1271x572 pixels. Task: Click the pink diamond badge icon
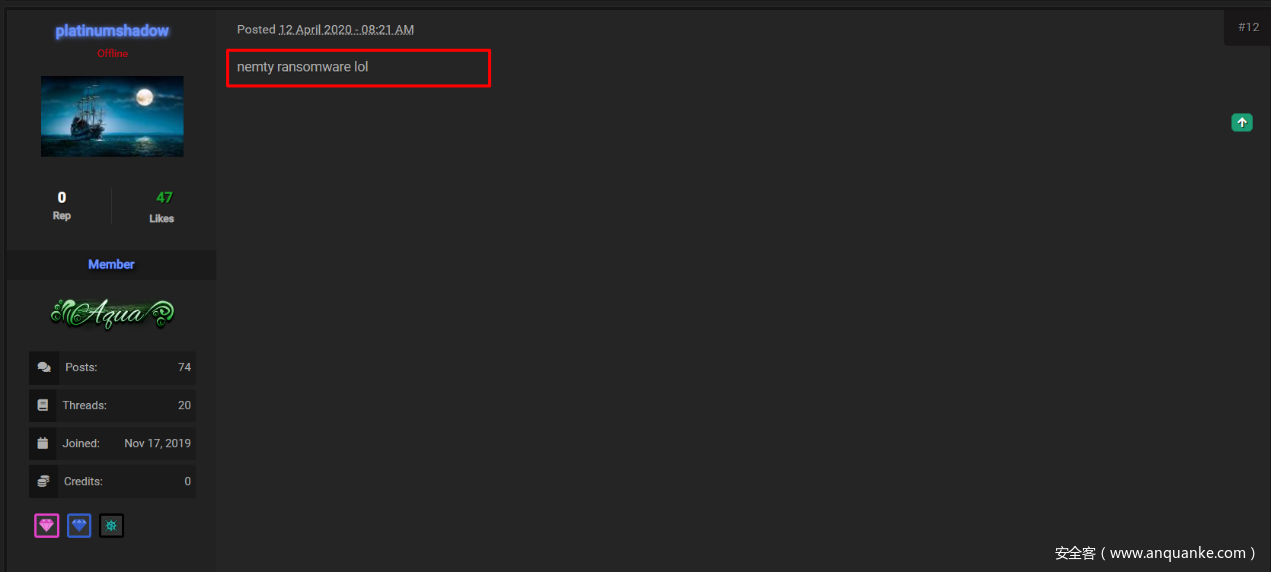(47, 525)
